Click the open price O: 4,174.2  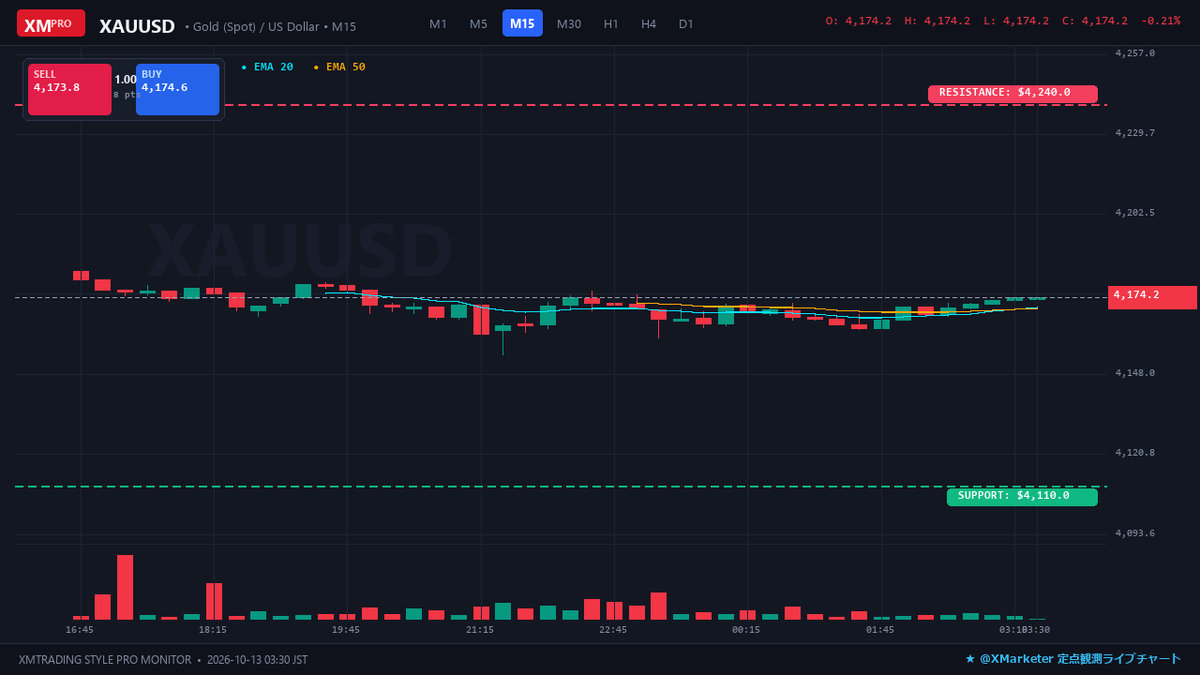(858, 21)
